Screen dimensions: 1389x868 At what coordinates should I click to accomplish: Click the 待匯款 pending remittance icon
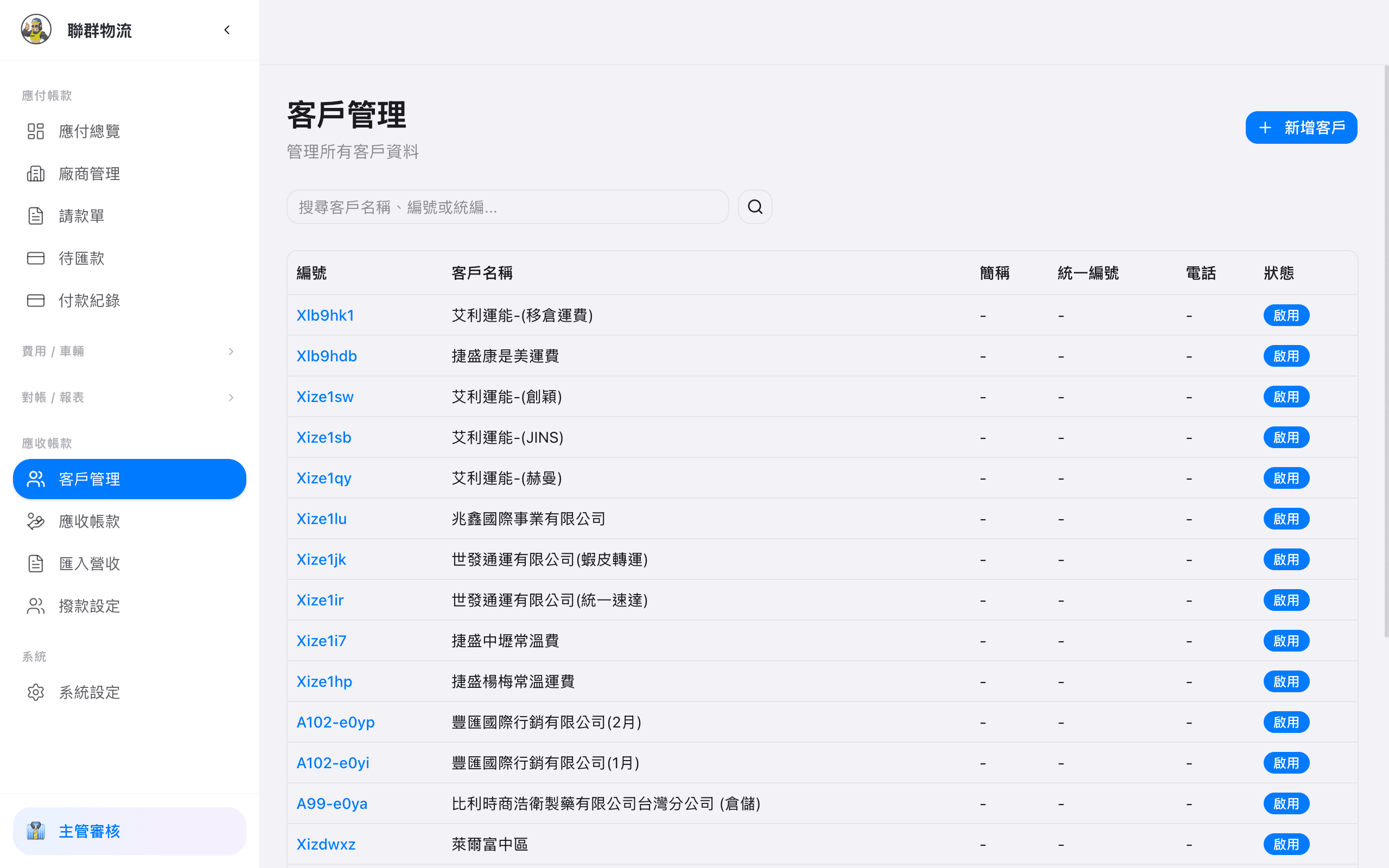tap(36, 258)
